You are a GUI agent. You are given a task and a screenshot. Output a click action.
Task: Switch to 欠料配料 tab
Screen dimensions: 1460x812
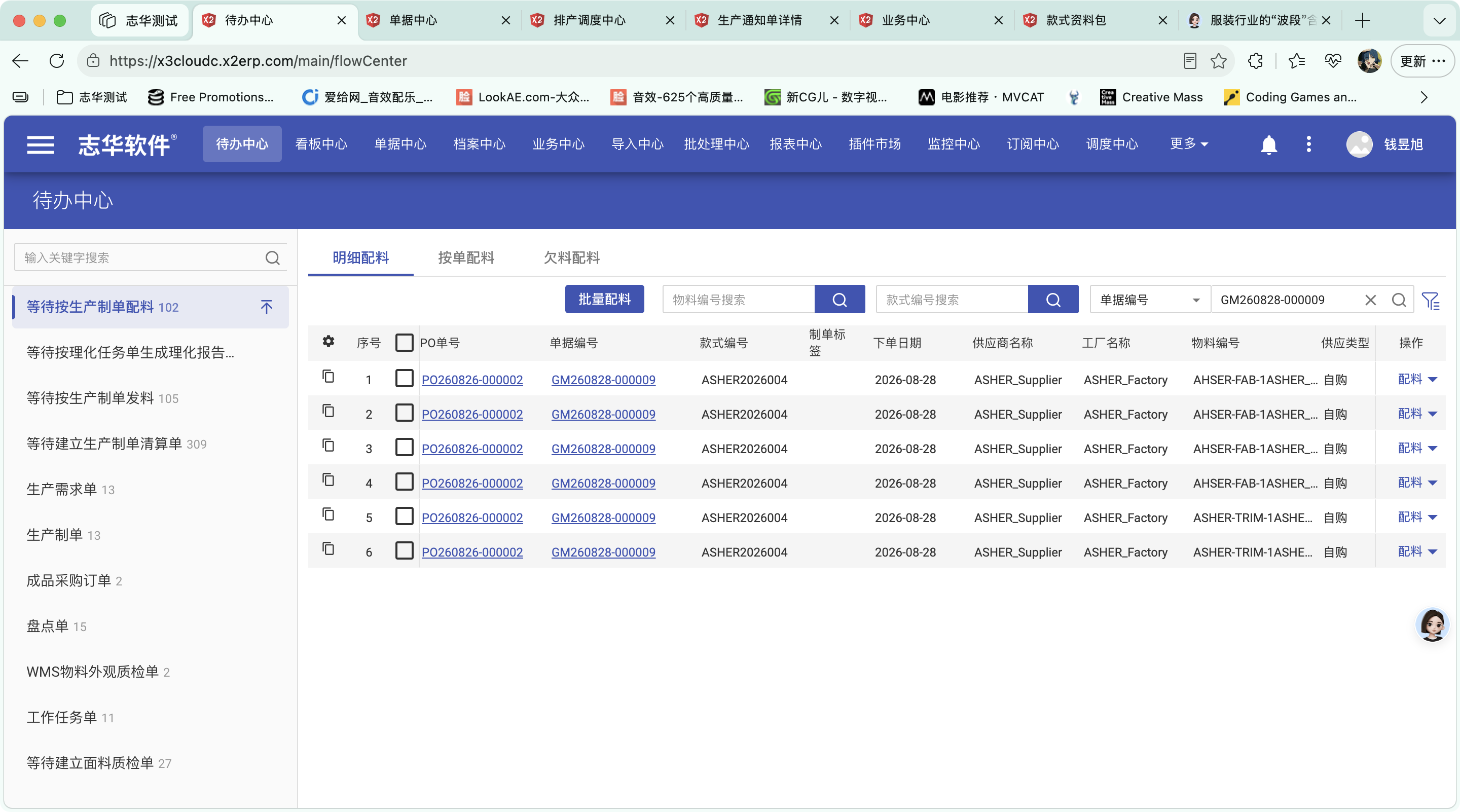(571, 258)
